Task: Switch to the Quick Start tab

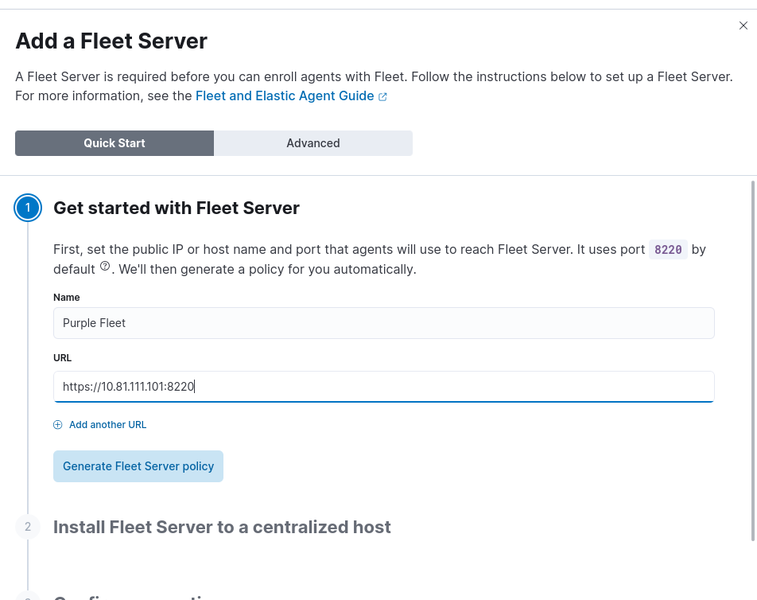Action: point(114,143)
